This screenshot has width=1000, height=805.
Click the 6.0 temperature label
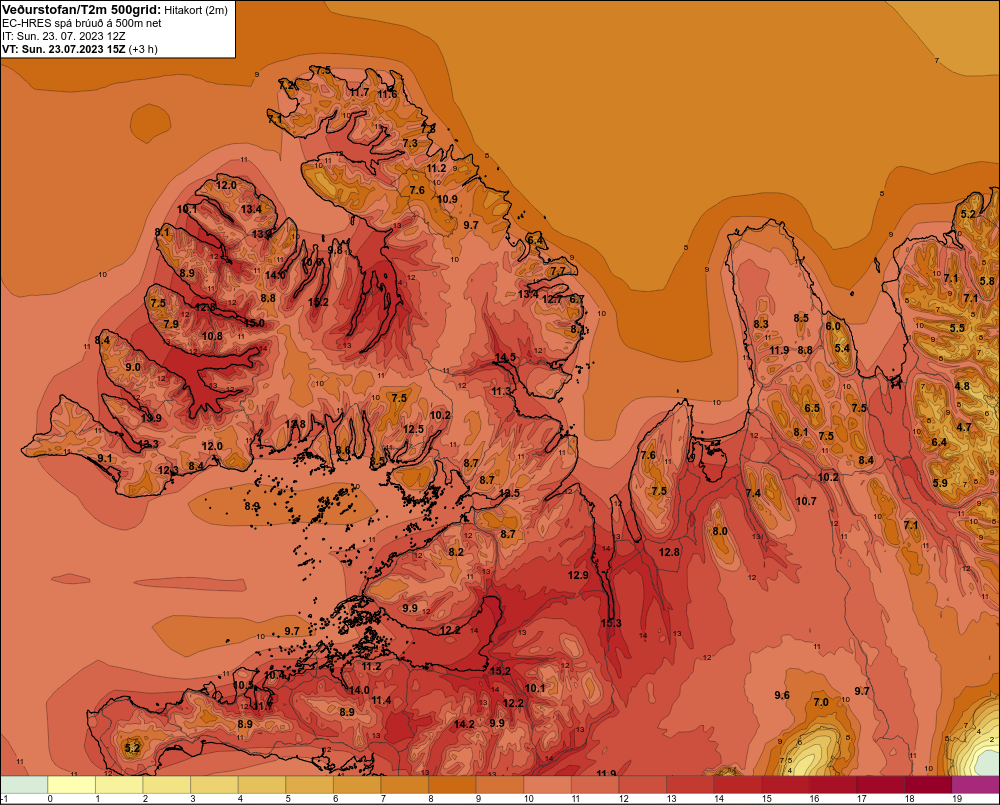point(833,326)
